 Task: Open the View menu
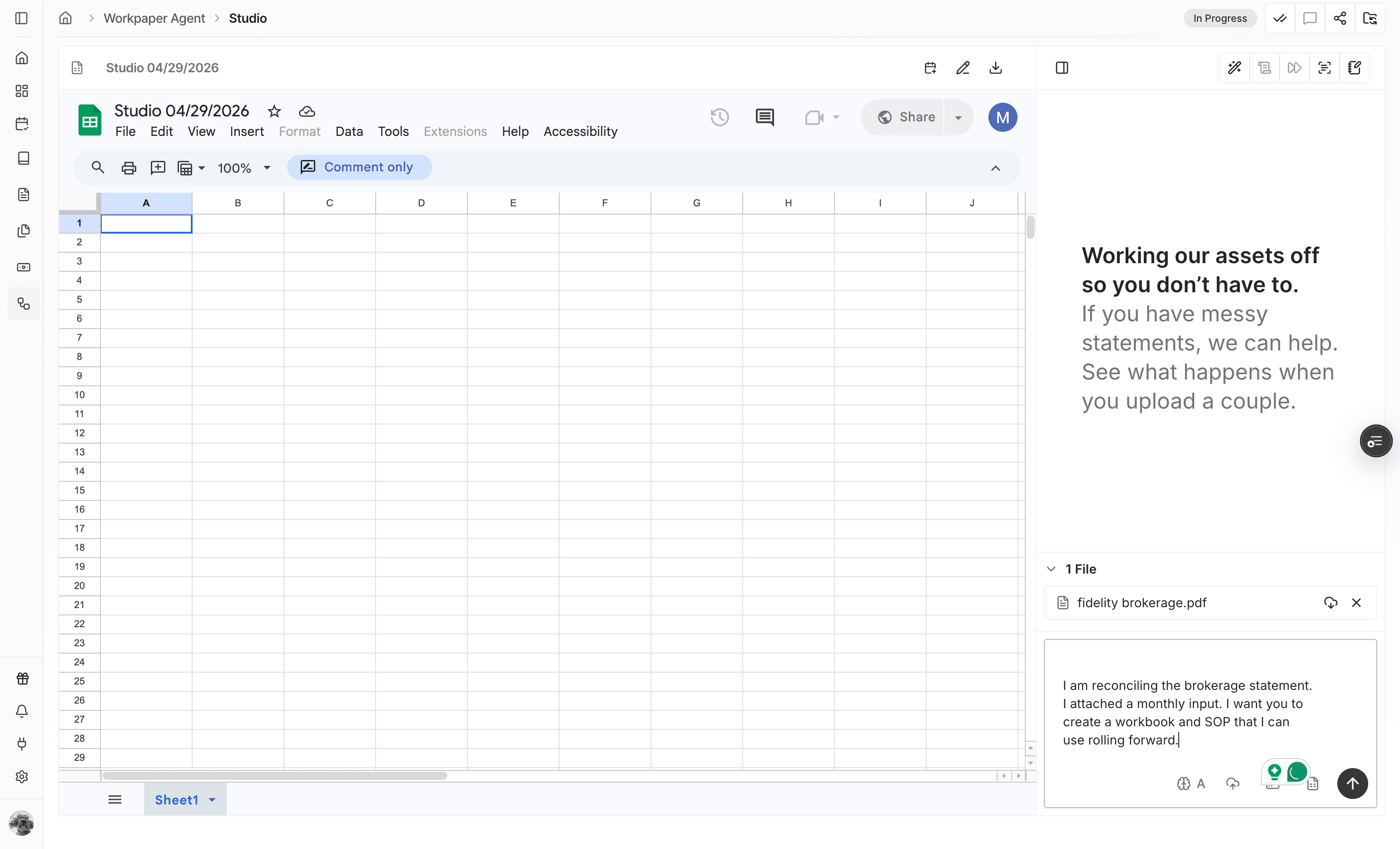[x=201, y=131]
